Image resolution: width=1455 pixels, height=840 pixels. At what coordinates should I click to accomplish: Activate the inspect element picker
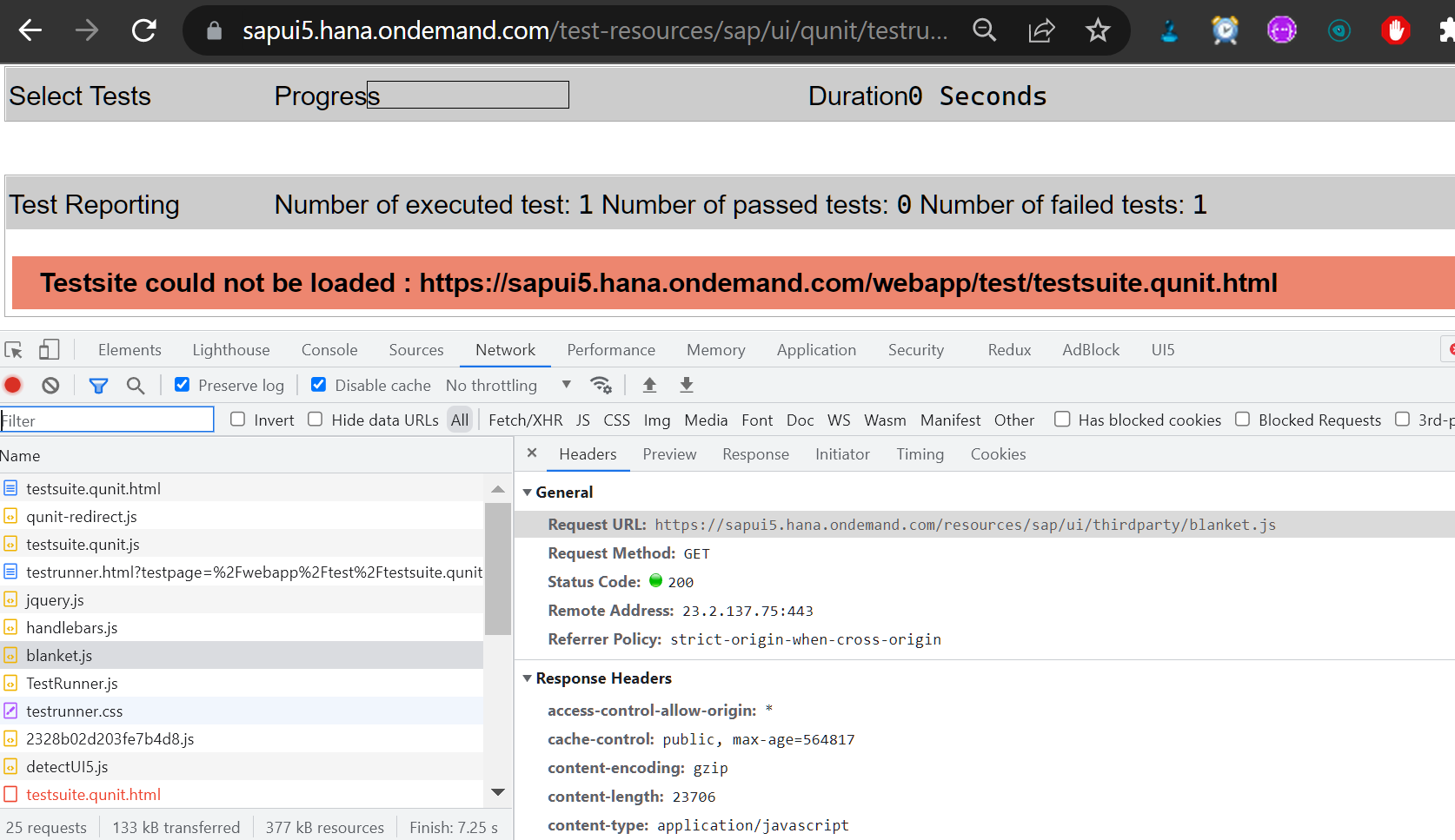[x=14, y=349]
